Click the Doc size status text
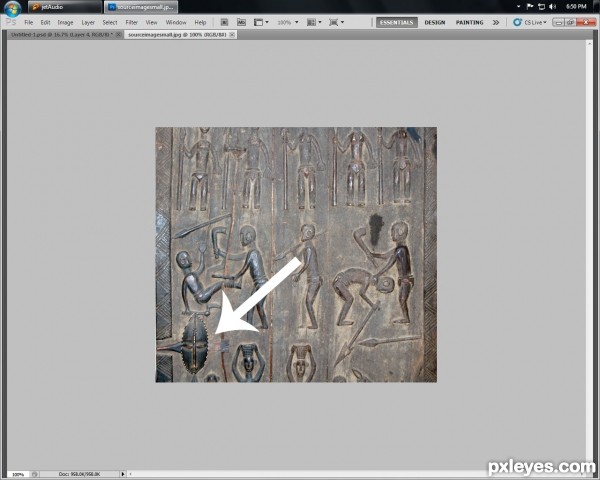The height and width of the screenshot is (480, 600). tap(79, 474)
